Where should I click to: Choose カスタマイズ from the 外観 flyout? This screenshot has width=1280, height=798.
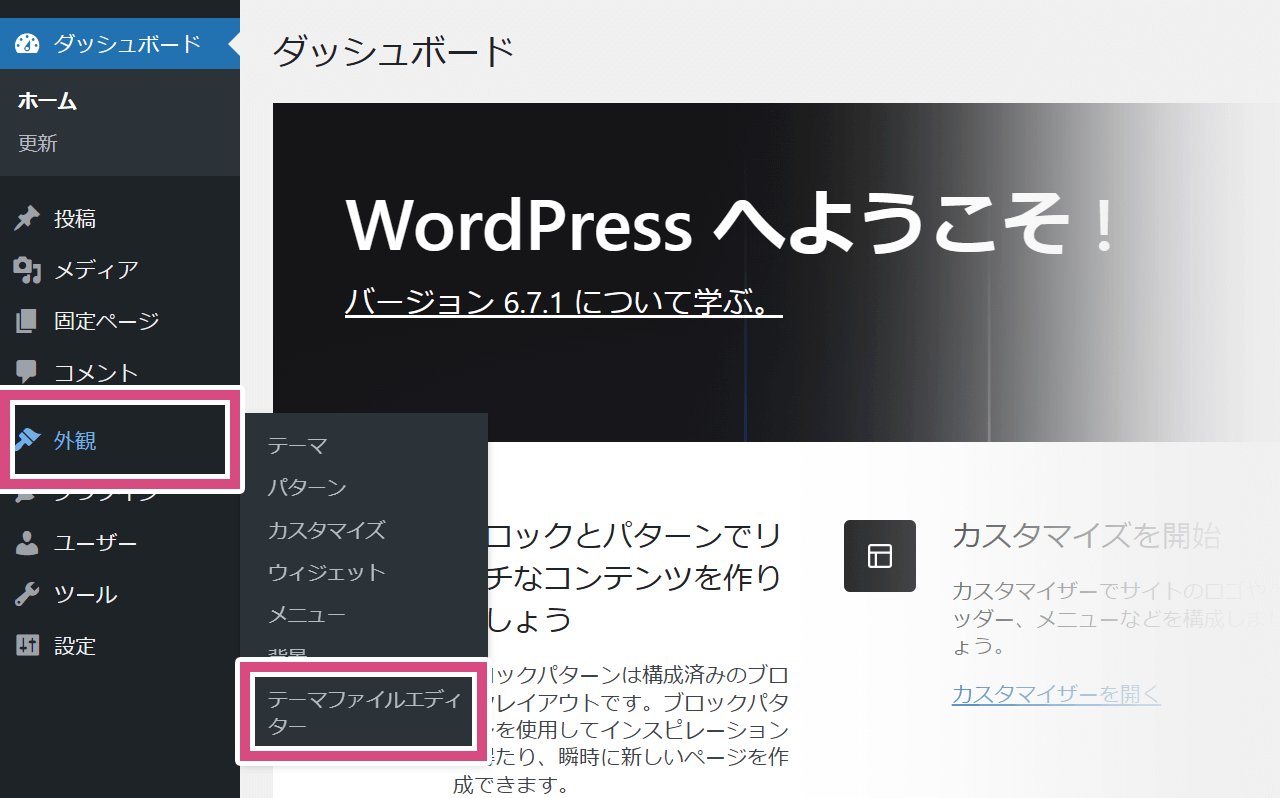click(326, 530)
